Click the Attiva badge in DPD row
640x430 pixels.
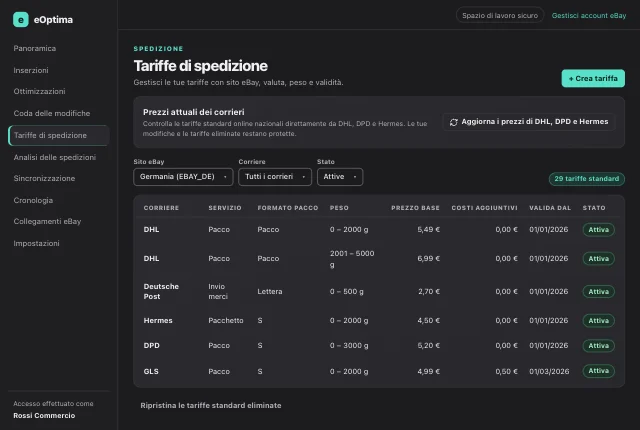(x=598, y=346)
